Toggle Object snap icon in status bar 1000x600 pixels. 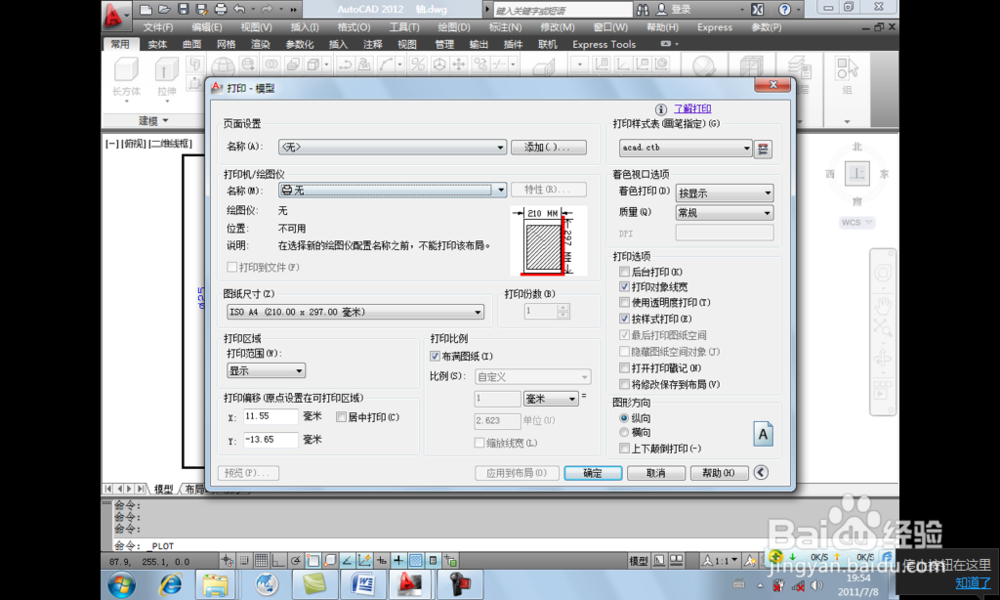pos(312,560)
